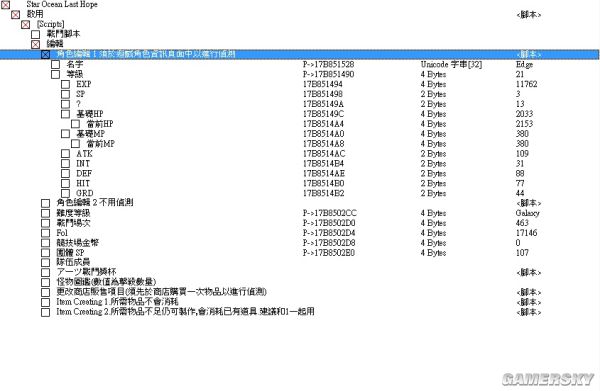Enable the EXP entry checkbox
The image size is (600, 391).
point(65,84)
